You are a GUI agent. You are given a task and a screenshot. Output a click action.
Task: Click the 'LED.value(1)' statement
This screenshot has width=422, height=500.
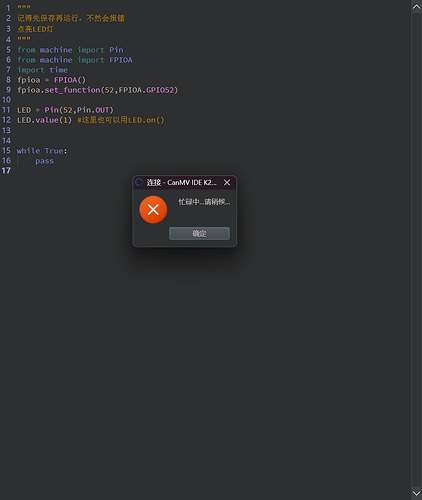click(44, 120)
